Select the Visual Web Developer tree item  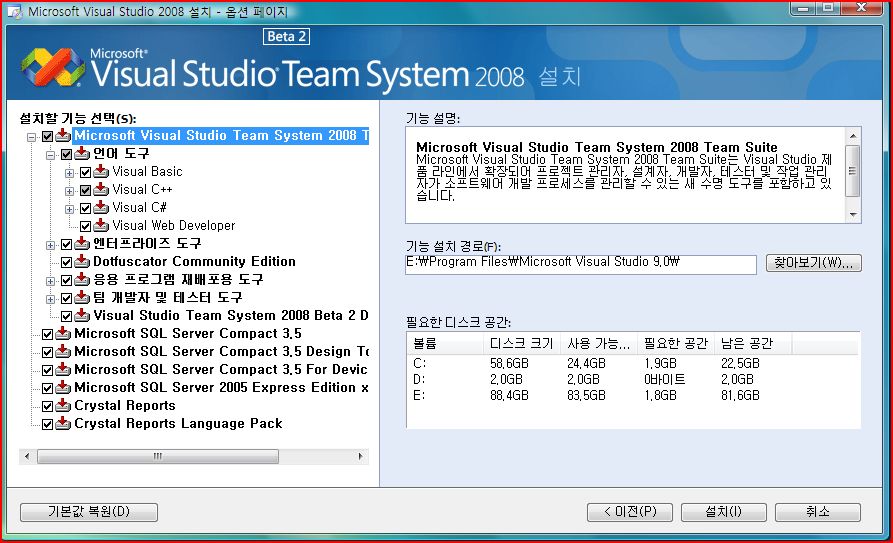[x=174, y=226]
